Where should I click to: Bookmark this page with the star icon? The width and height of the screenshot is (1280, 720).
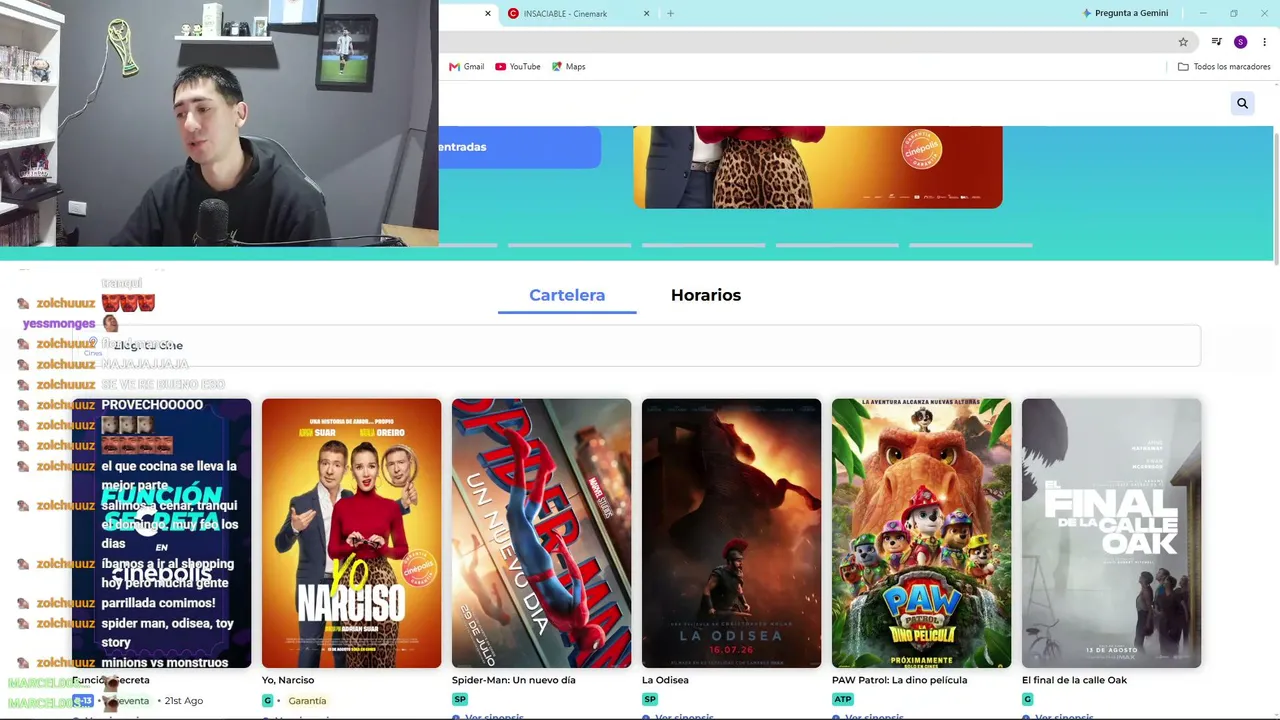(x=1183, y=42)
